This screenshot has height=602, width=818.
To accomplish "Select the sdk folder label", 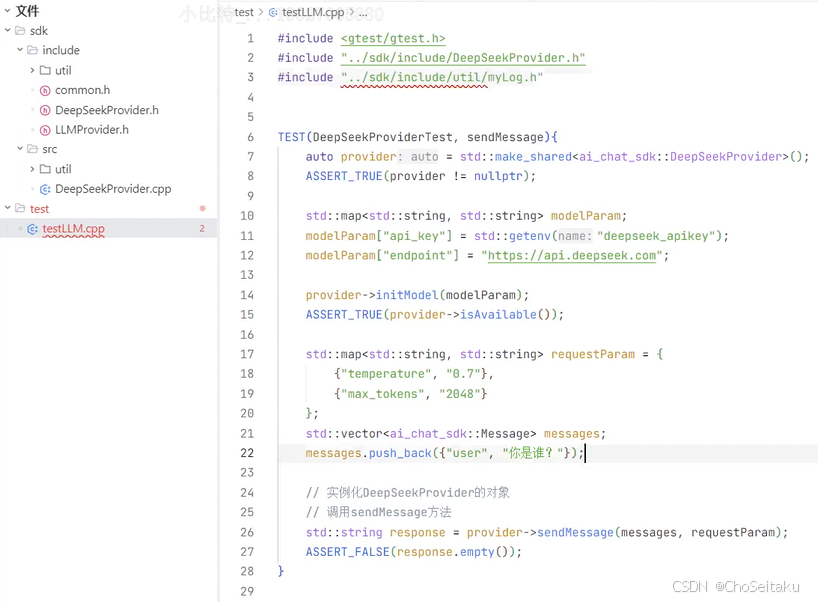I will 39,31.
